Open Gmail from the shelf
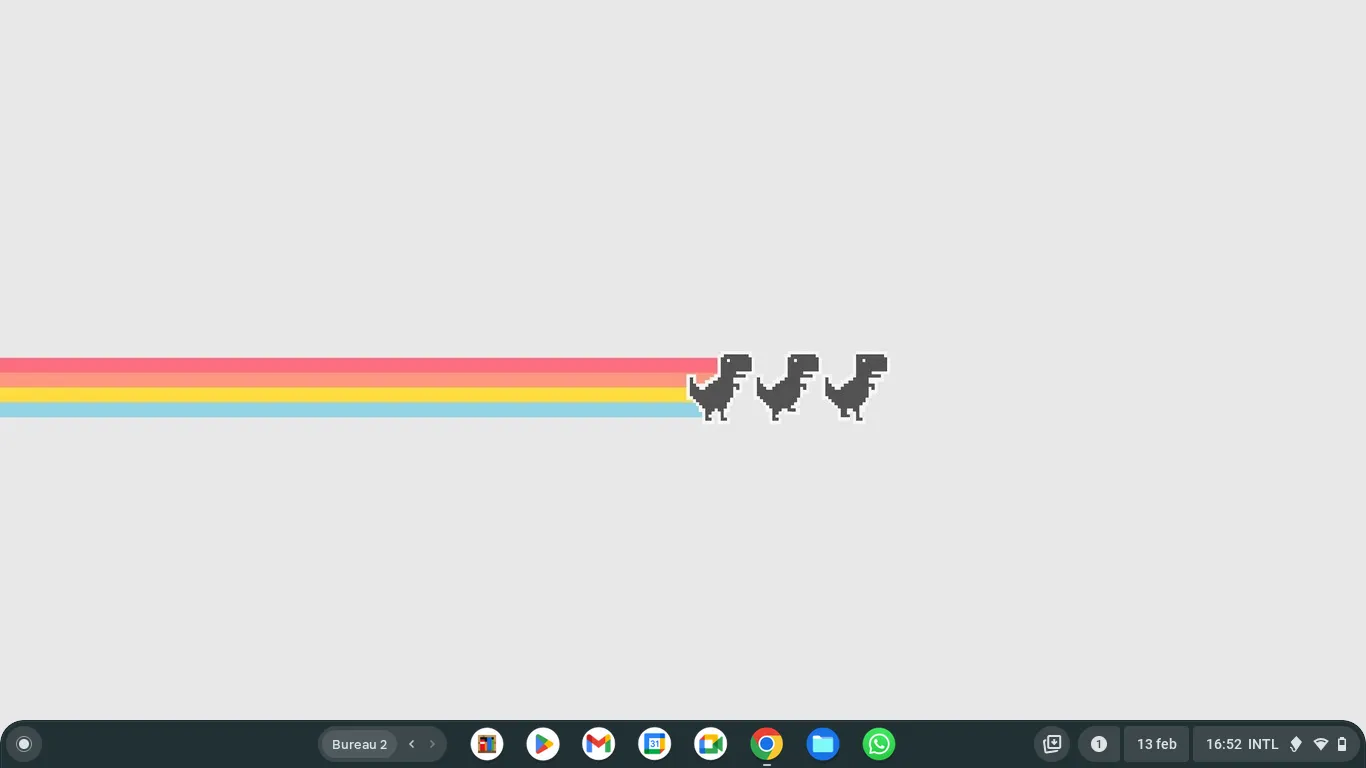The height and width of the screenshot is (768, 1366). [599, 744]
